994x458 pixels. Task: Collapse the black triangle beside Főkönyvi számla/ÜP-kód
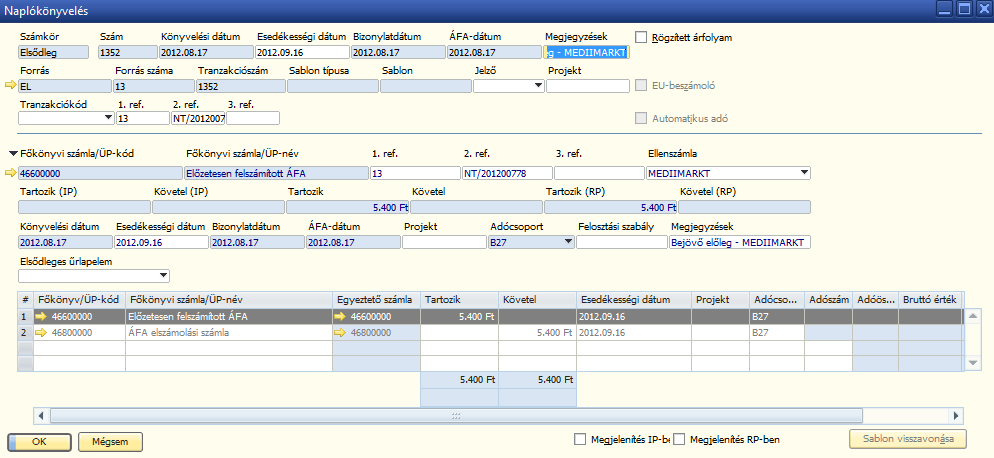[x=13, y=154]
